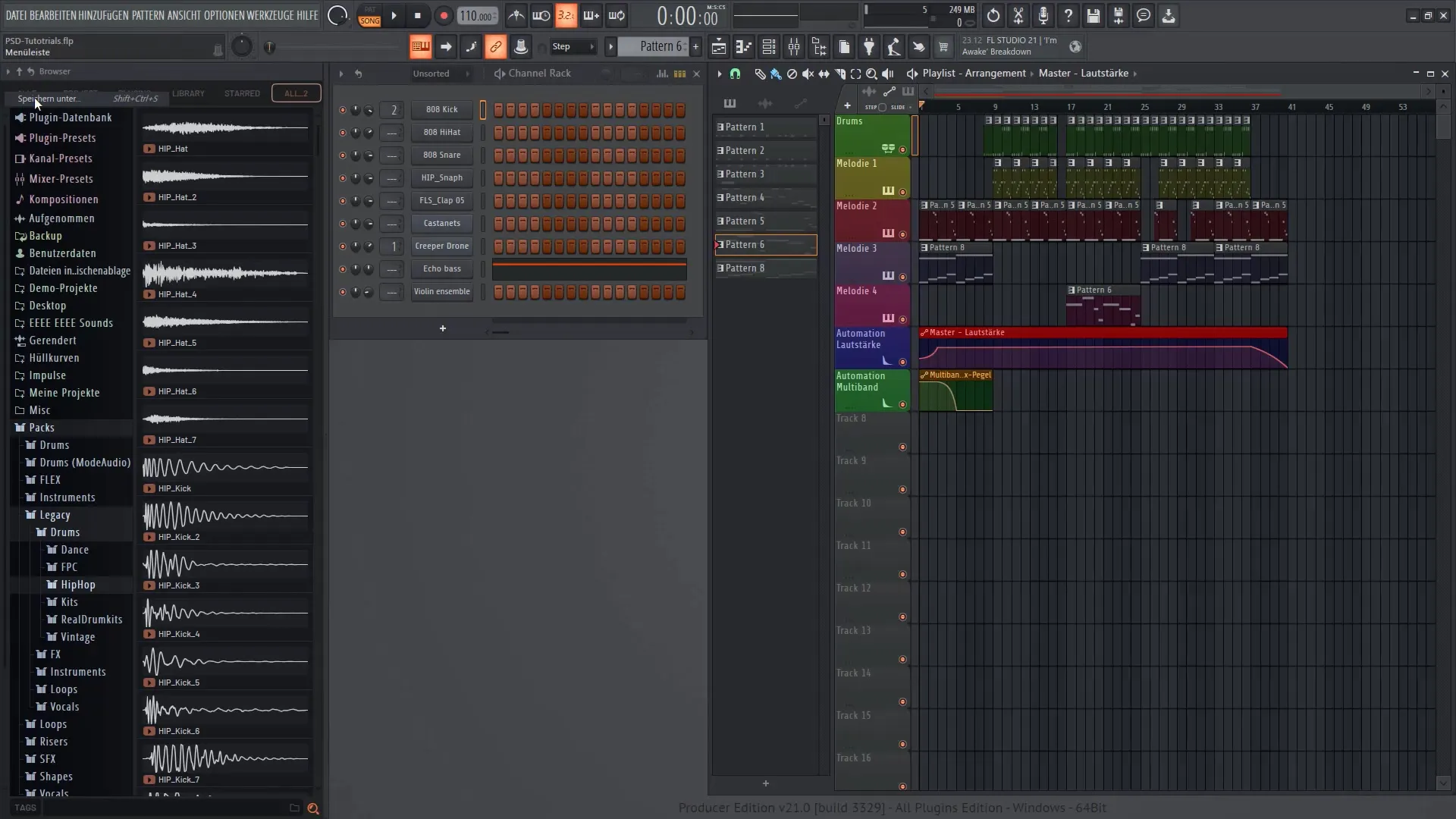Open the plugin picker plug icon
Viewport: 1456px width, 819px height.
tap(869, 47)
